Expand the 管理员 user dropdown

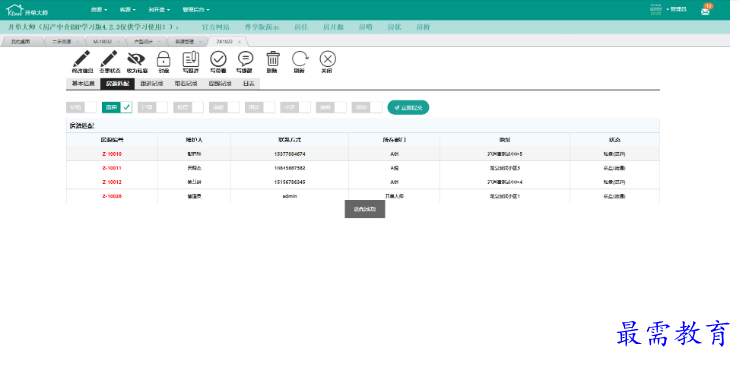coord(676,9)
